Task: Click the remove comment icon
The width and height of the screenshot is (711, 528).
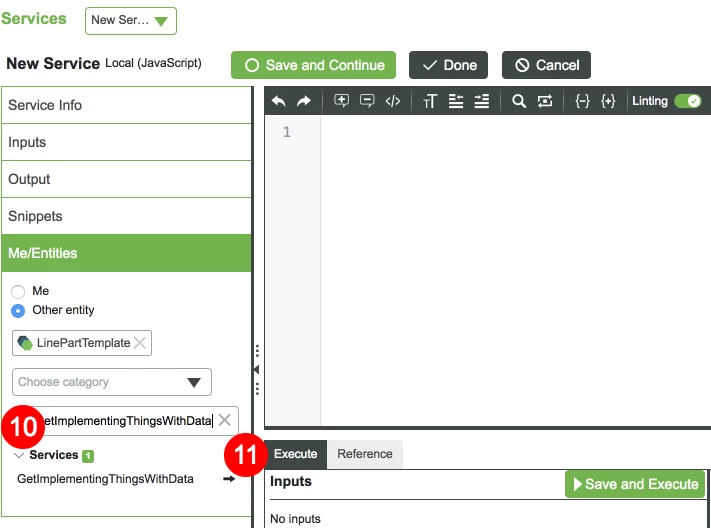Action: tap(367, 101)
